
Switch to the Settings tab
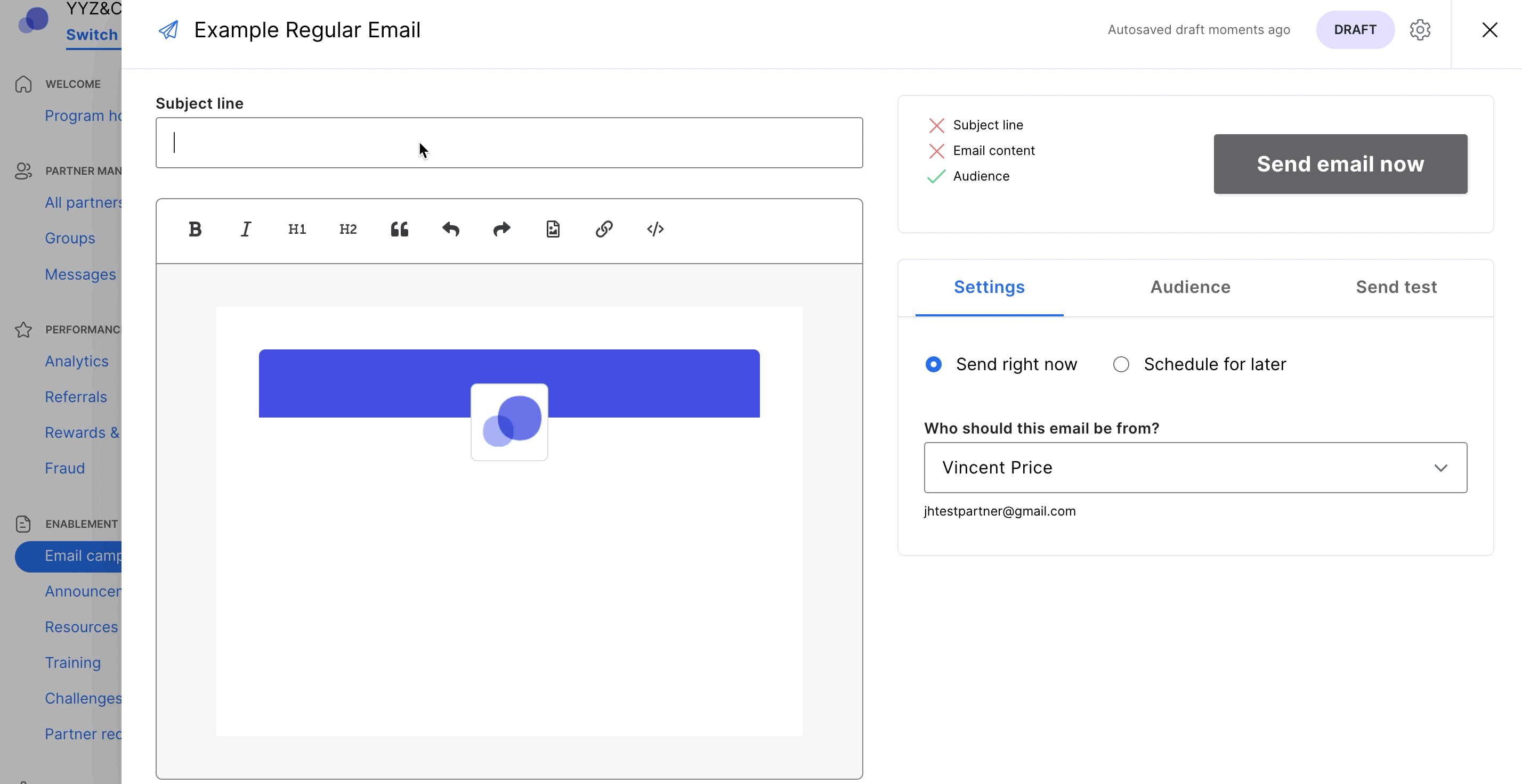989,287
